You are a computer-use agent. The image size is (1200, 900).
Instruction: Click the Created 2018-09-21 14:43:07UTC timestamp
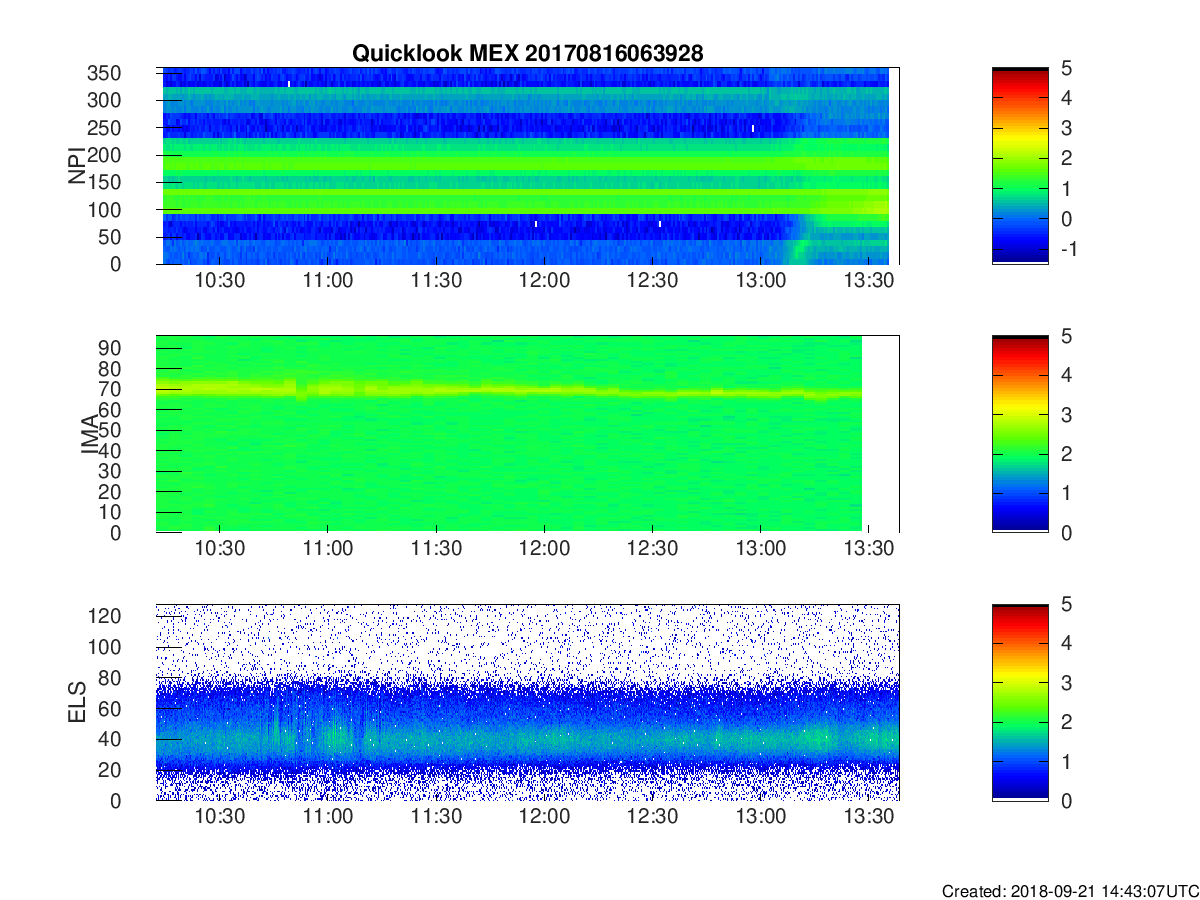tap(1070, 890)
